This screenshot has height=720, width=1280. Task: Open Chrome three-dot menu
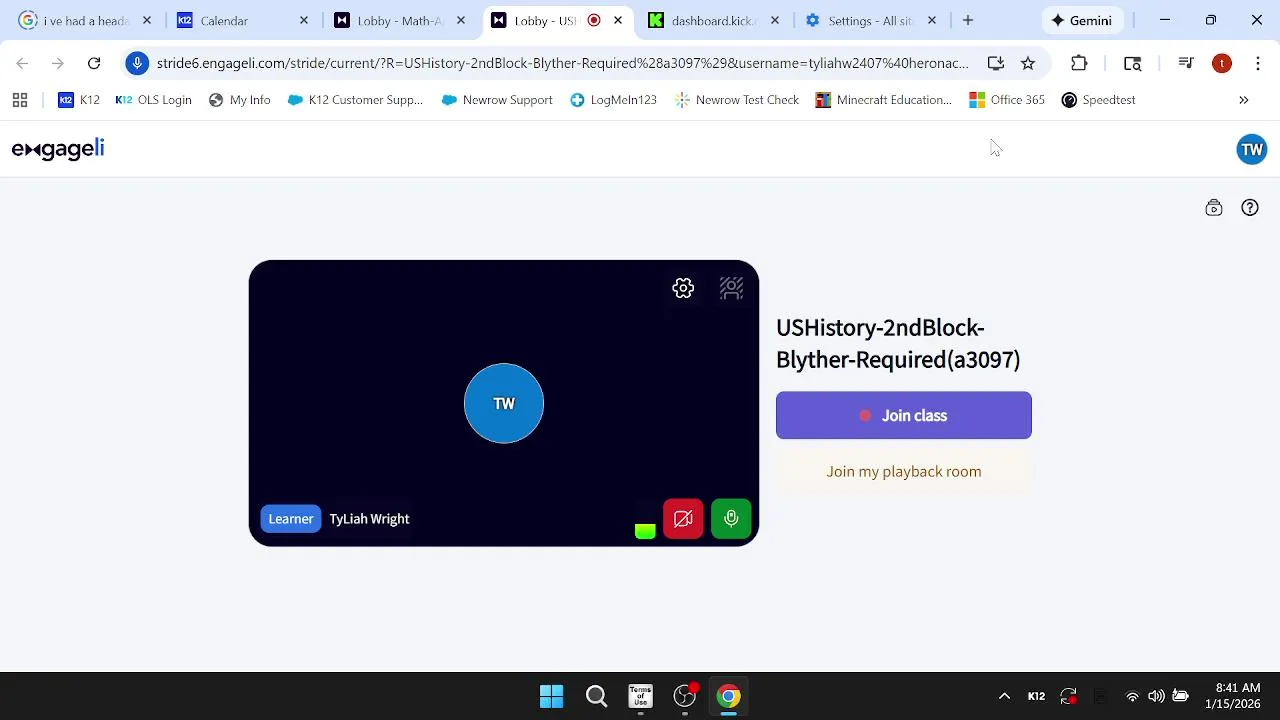(x=1258, y=63)
